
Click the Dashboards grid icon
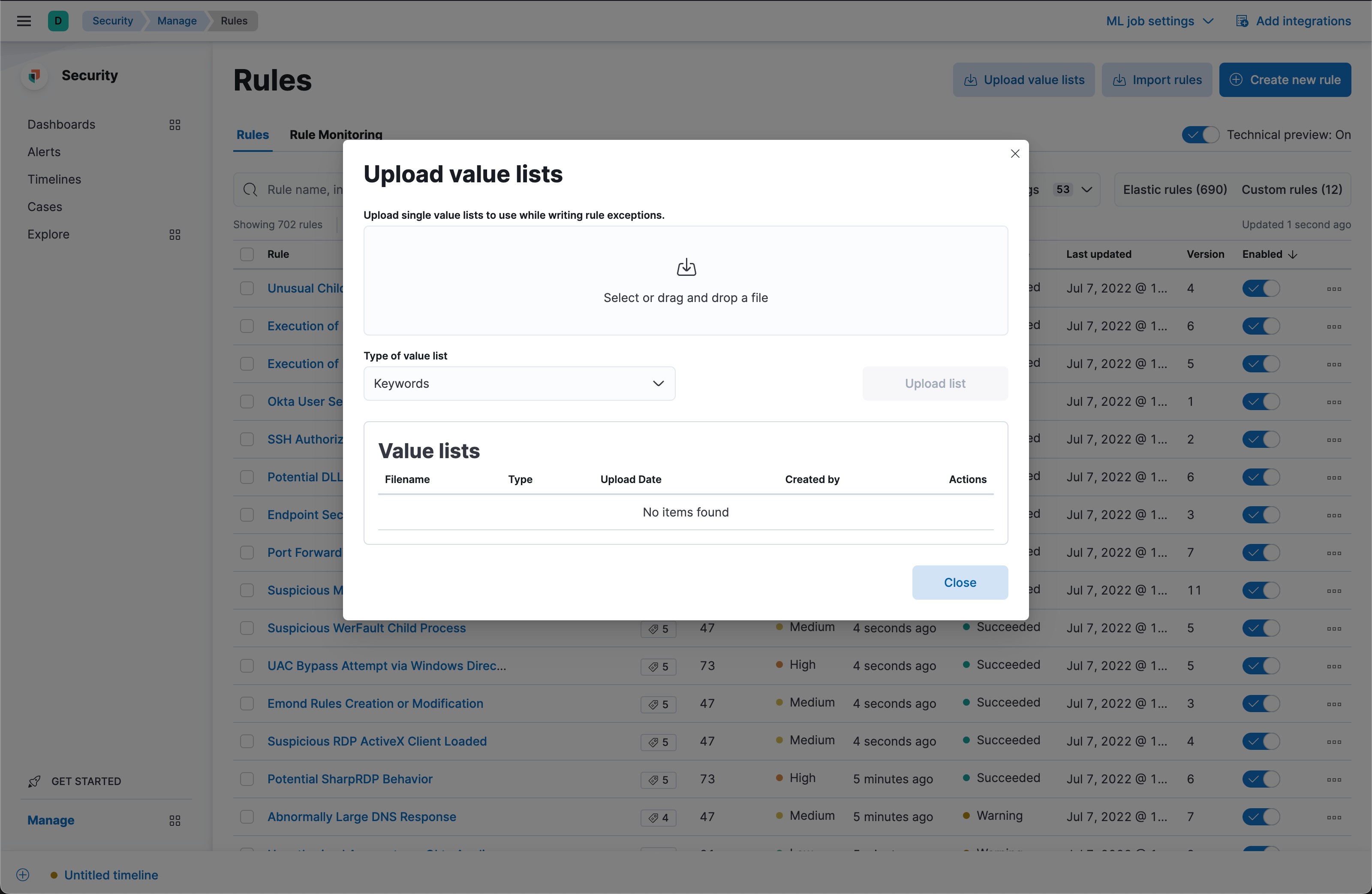(x=175, y=124)
